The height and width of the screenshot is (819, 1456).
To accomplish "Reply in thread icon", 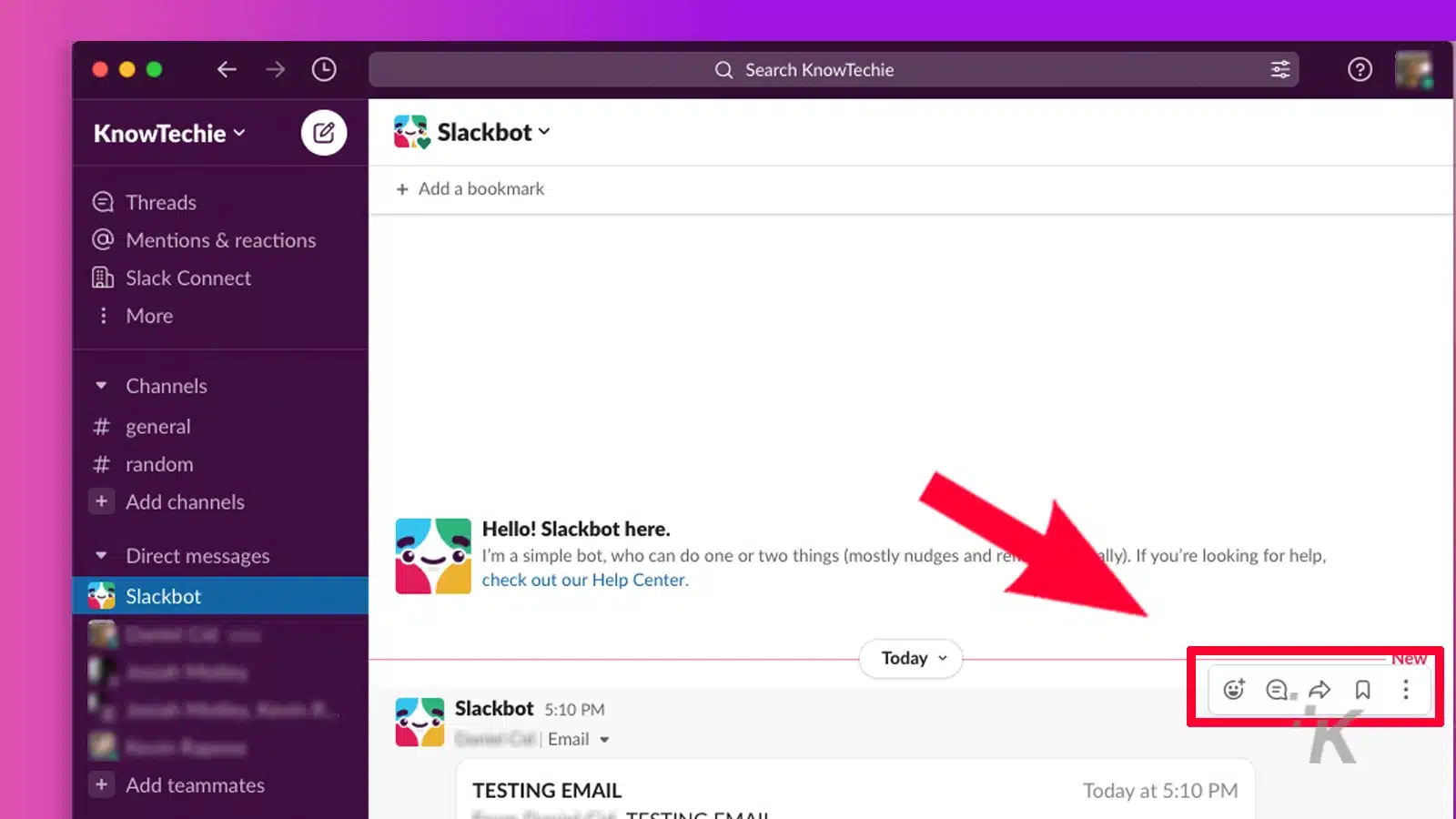I will (1278, 690).
